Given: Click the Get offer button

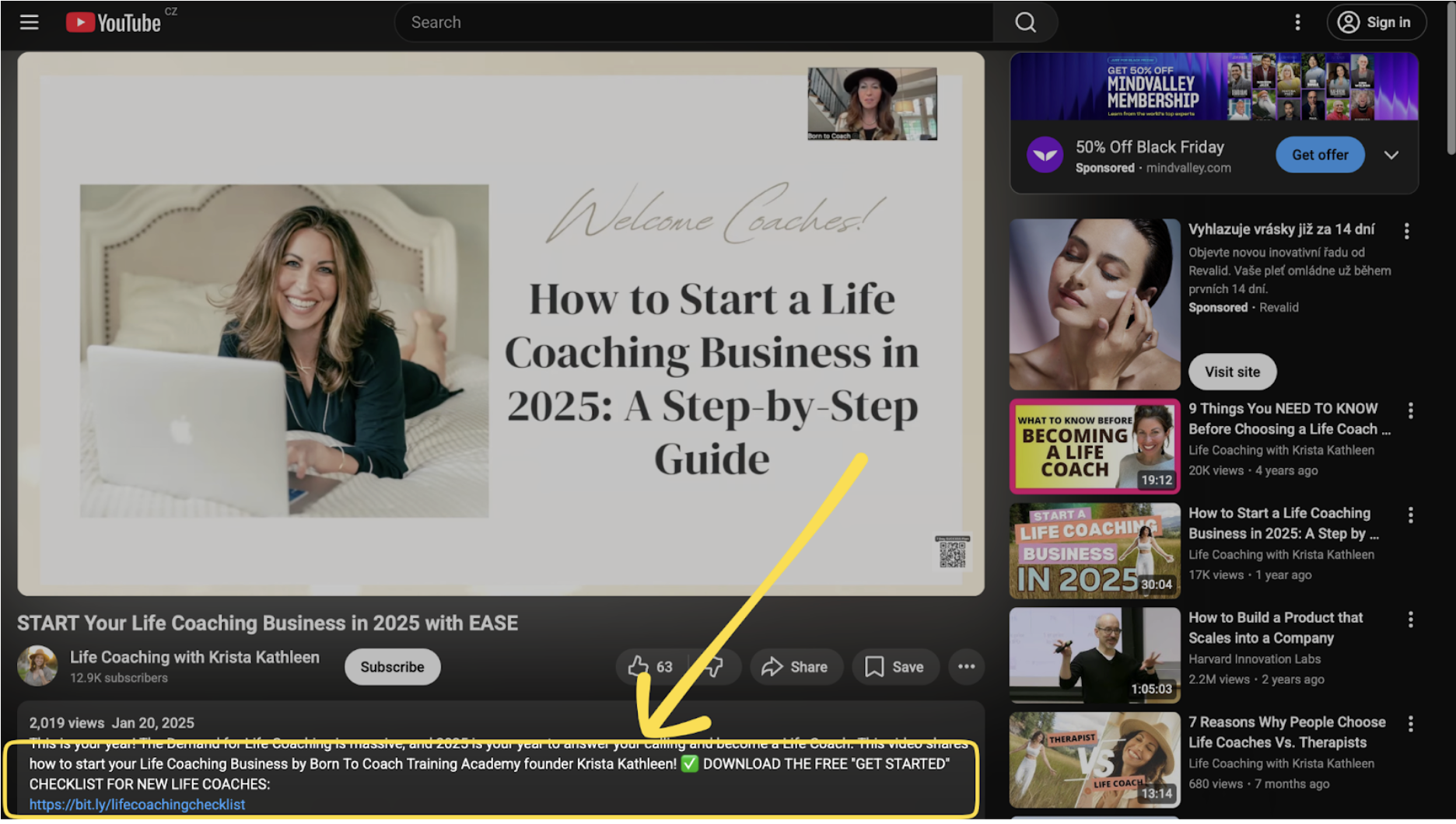Looking at the screenshot, I should click(x=1319, y=155).
